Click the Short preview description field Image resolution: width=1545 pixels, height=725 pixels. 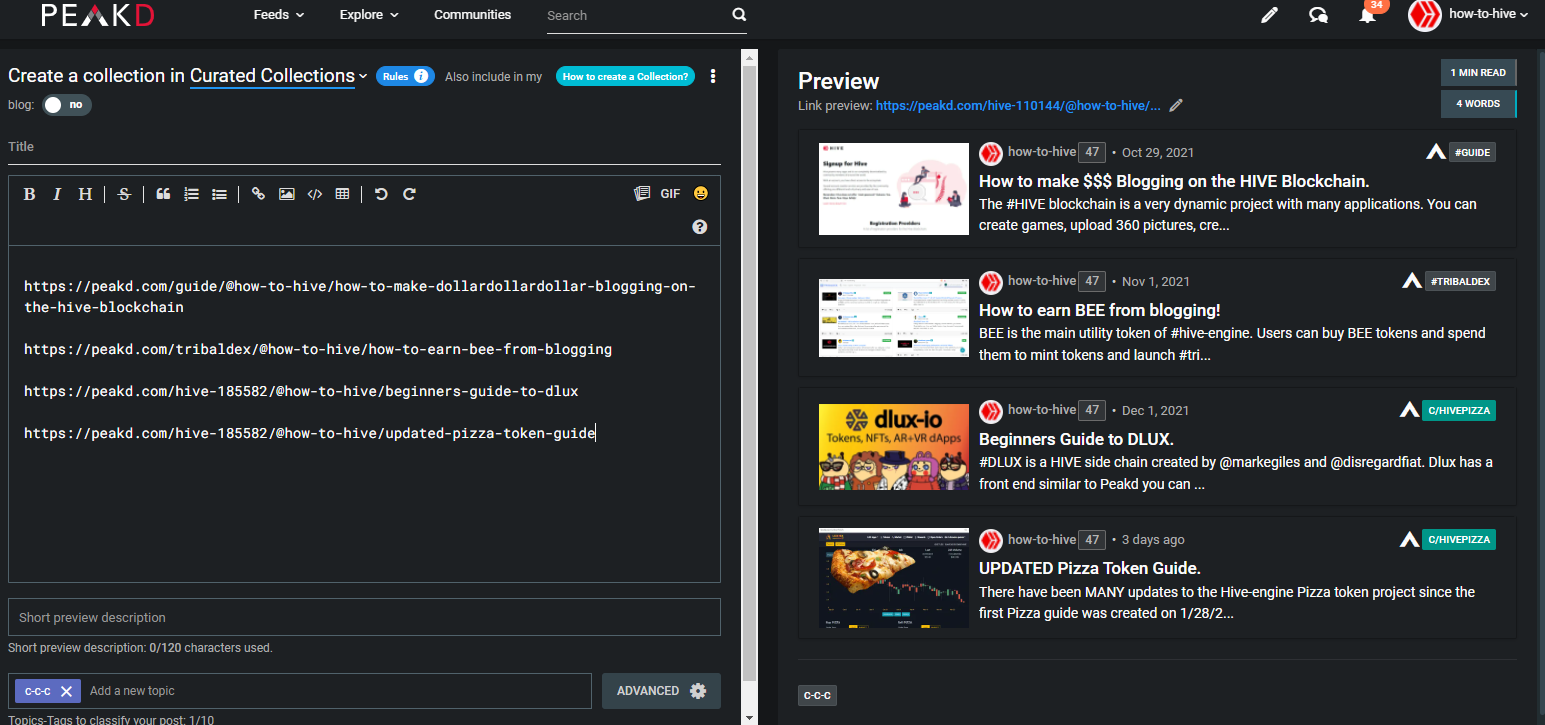[x=364, y=617]
